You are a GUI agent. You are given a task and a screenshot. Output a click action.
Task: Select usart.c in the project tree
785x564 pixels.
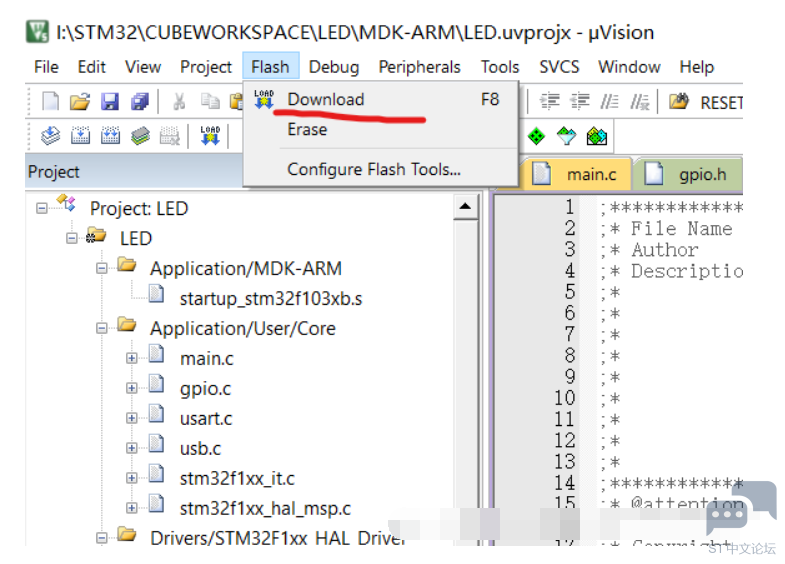click(206, 419)
